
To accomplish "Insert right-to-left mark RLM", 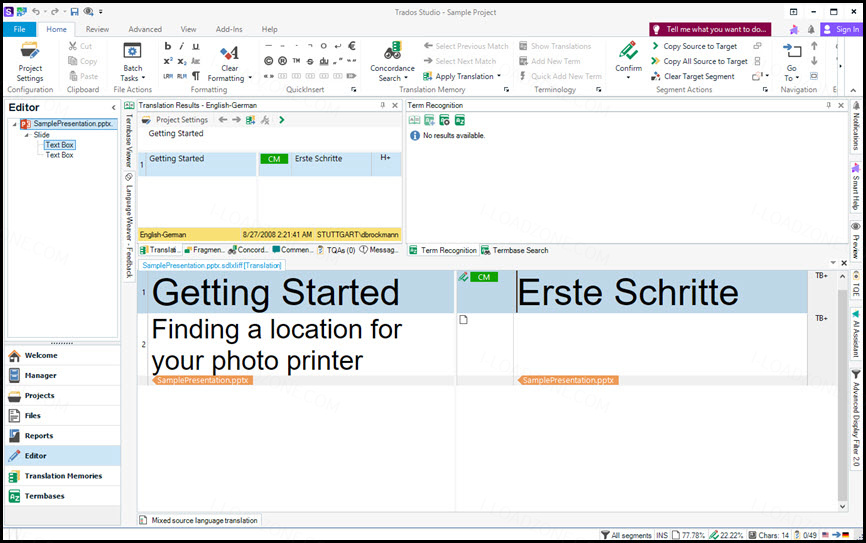I will click(182, 76).
